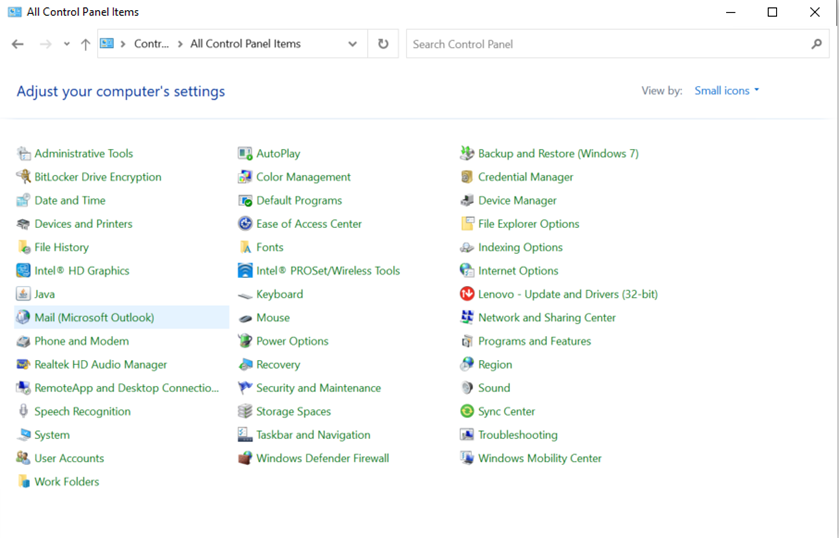The image size is (839, 538).
Task: Expand the address bar history dropdown
Action: 353,44
